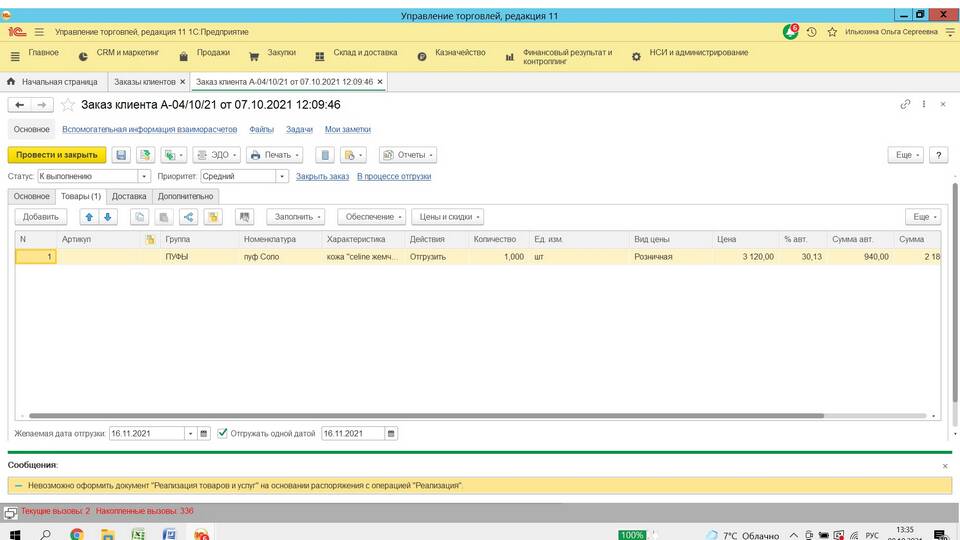Click the Провести и закрыть button
960x540 pixels.
point(57,155)
